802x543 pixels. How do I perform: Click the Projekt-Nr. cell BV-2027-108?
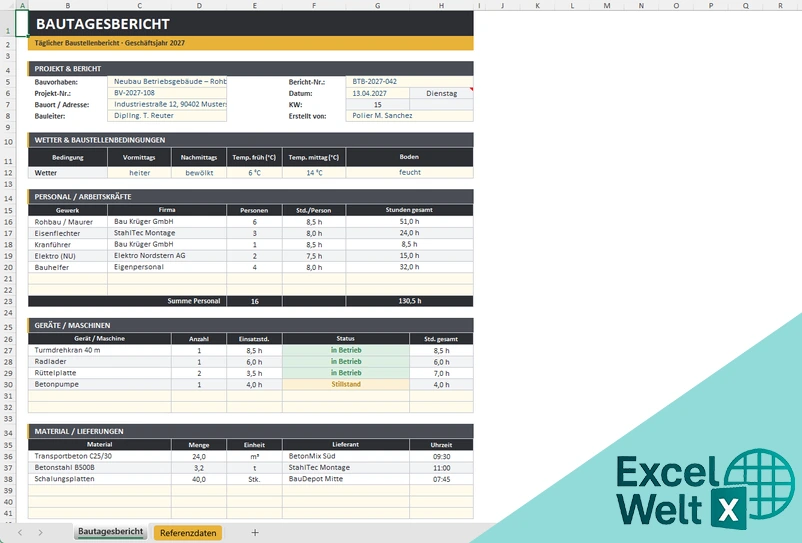point(167,93)
